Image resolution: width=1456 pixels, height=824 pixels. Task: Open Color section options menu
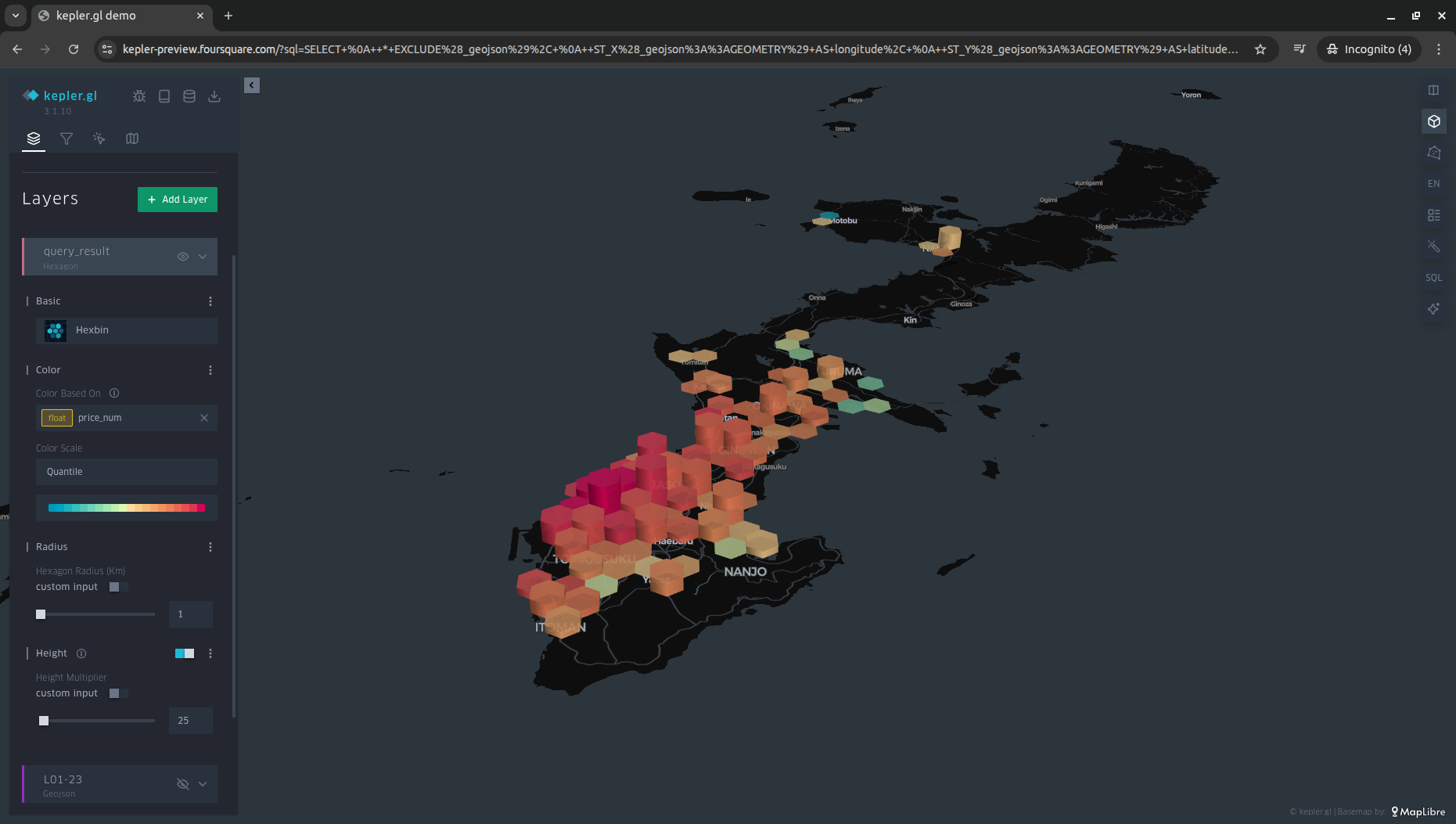tap(210, 370)
